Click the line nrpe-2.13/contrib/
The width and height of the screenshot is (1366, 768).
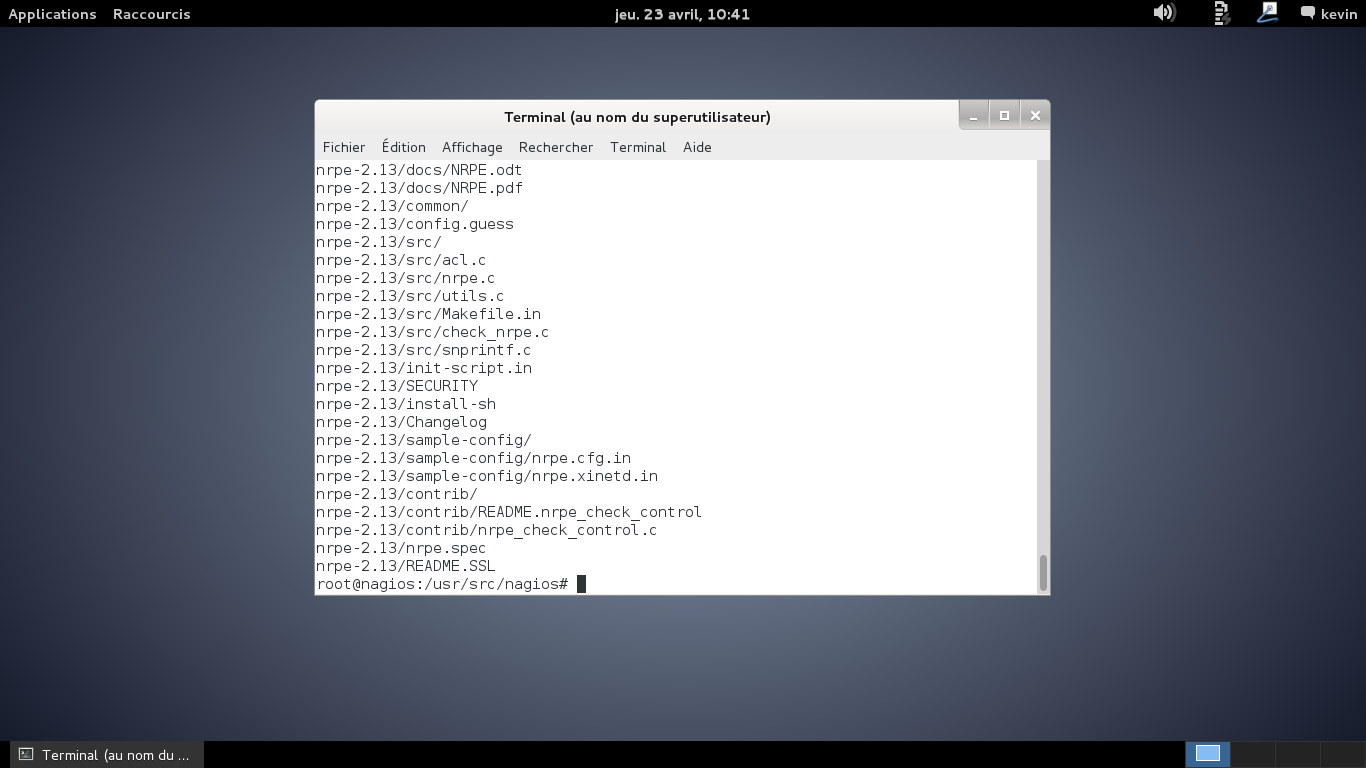point(397,494)
